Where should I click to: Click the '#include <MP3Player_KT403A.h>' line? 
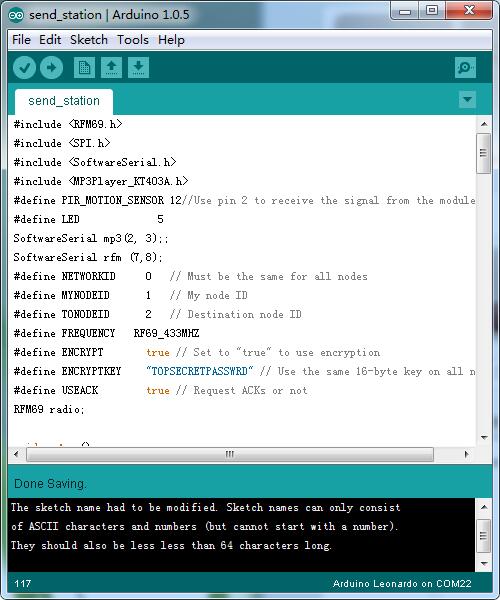101,181
